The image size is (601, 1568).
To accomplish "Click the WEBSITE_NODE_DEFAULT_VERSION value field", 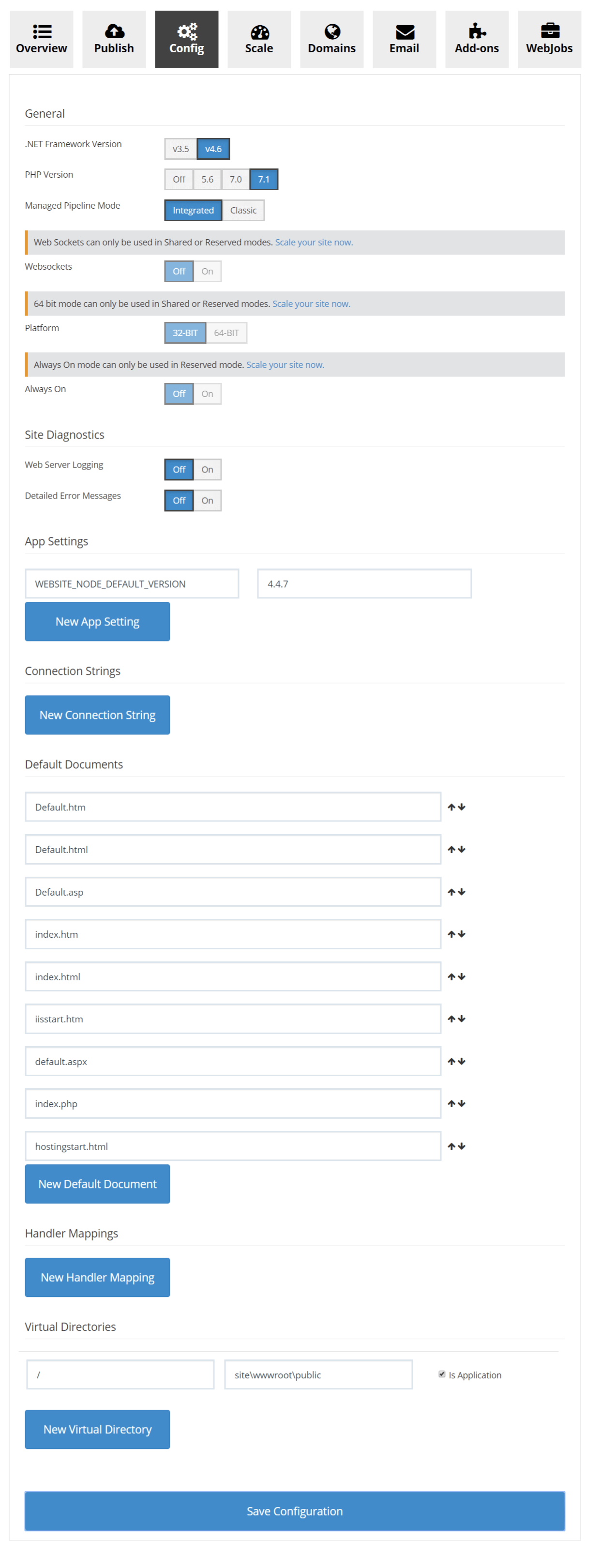I will coord(364,584).
